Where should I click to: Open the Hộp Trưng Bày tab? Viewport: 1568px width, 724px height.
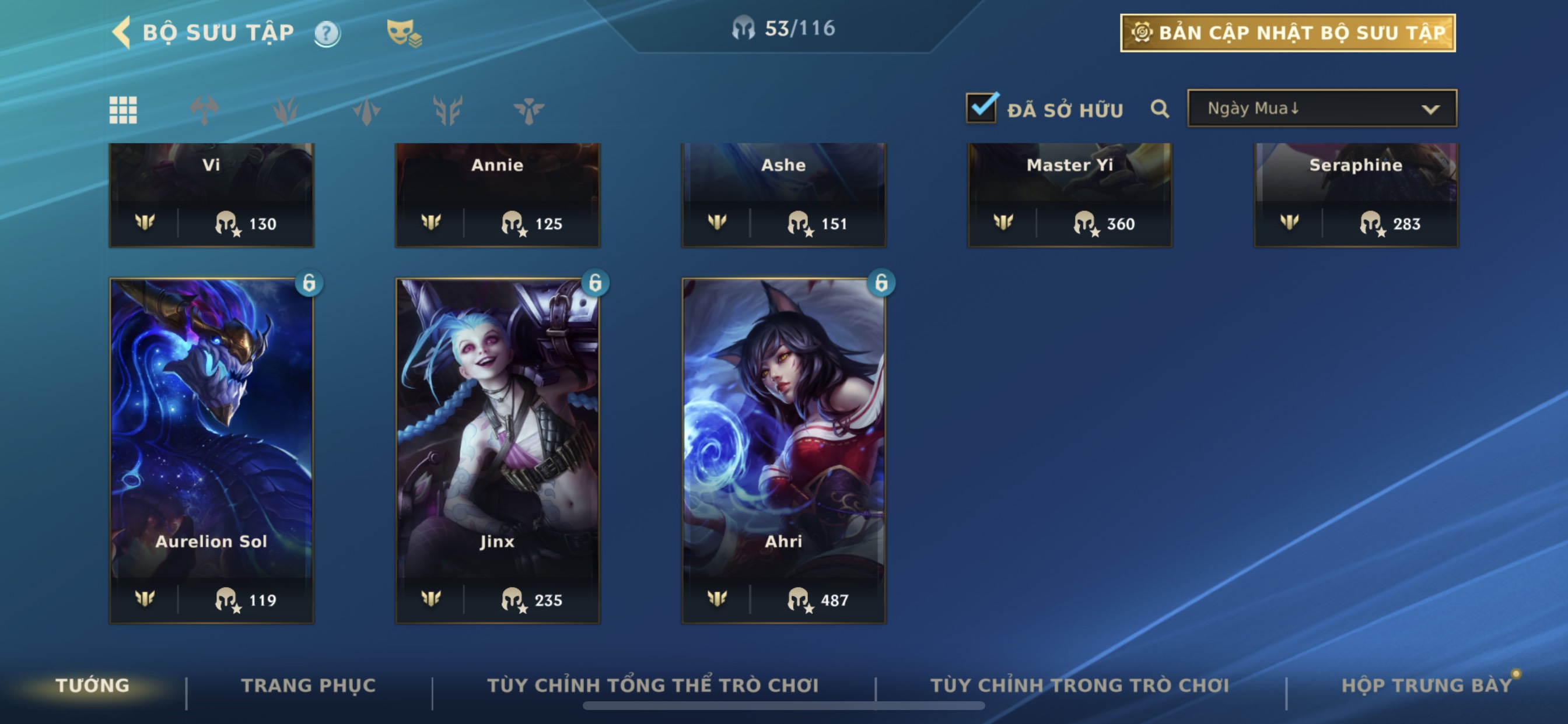click(1427, 686)
